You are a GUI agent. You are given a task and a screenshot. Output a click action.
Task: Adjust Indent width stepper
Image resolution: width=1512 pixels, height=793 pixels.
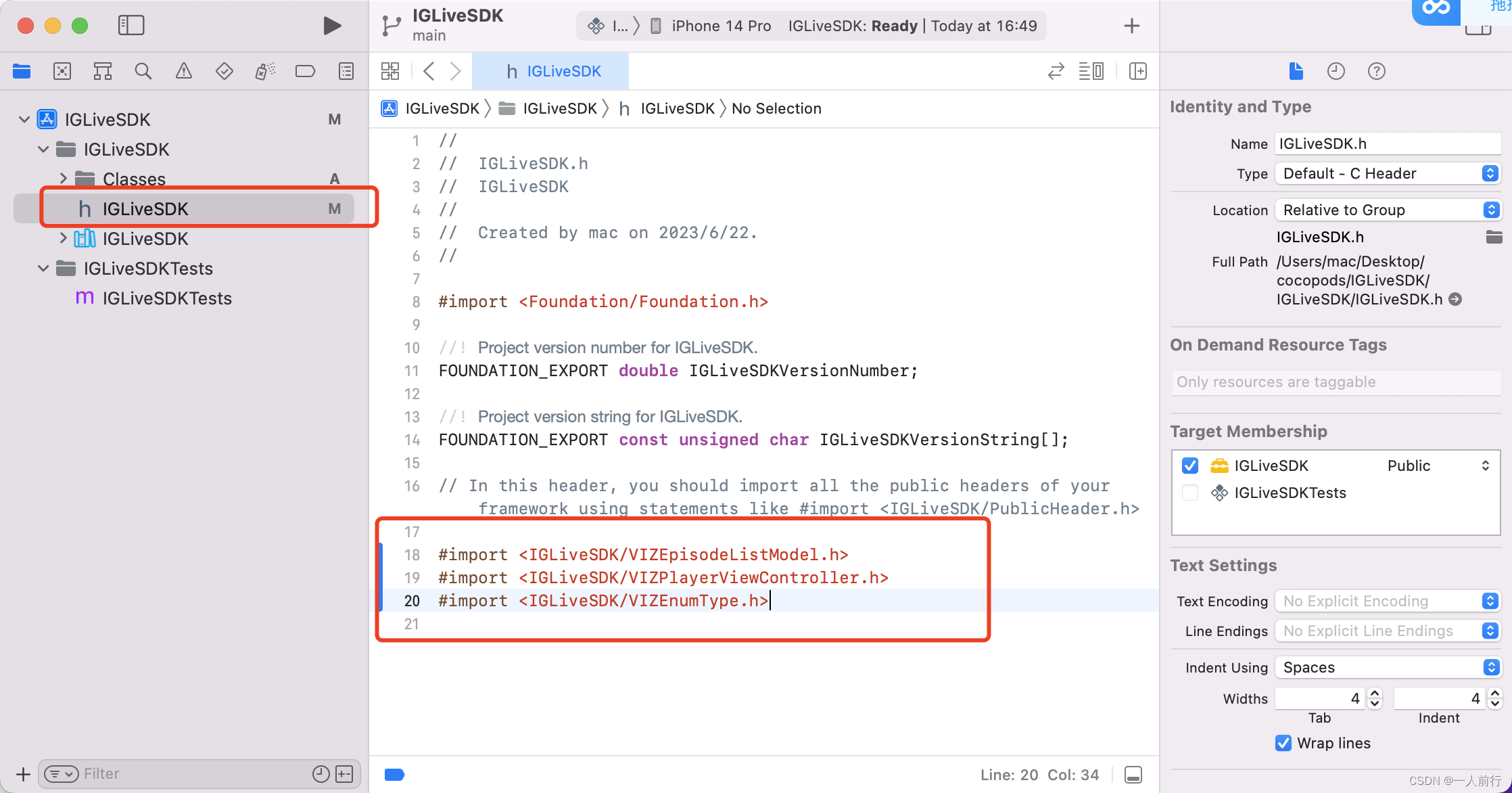tap(1495, 698)
